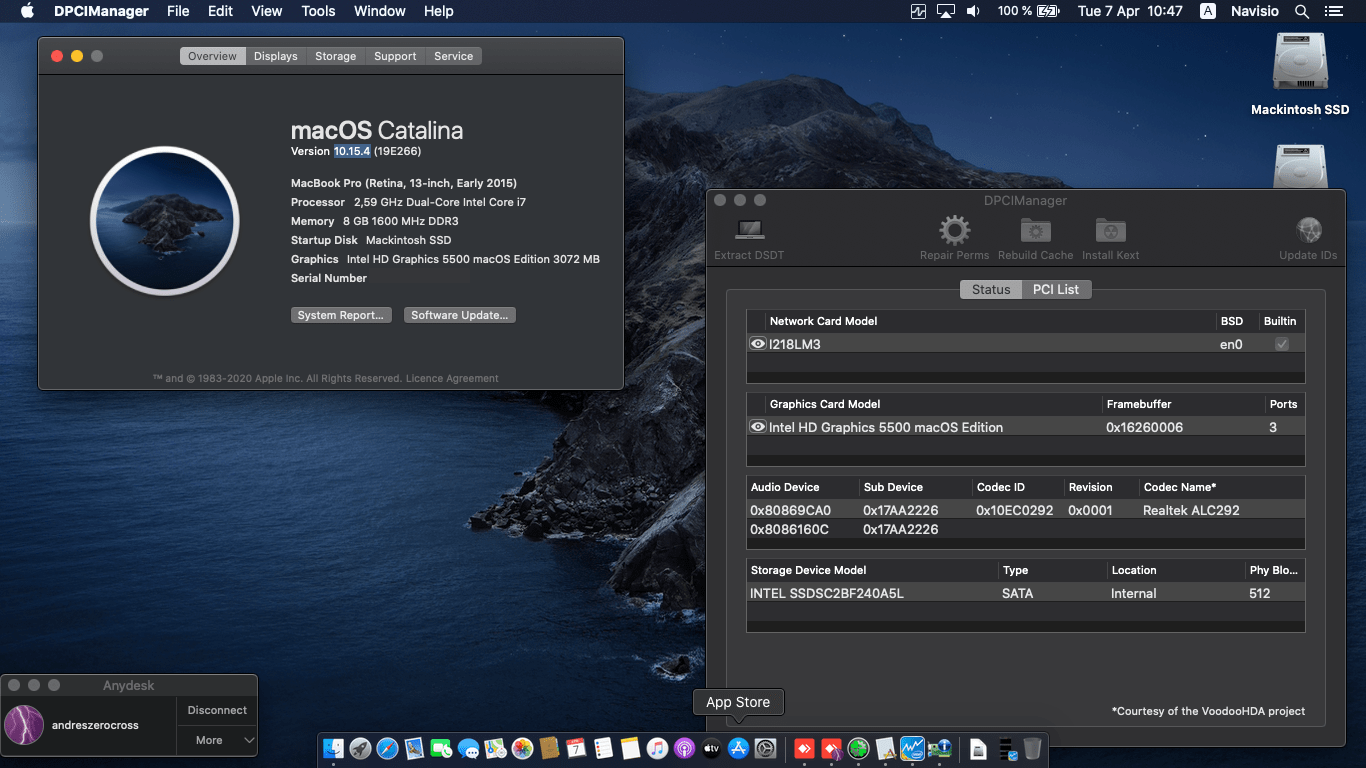
Task: Click the Extract DSDT laptop icon
Action: coord(747,230)
